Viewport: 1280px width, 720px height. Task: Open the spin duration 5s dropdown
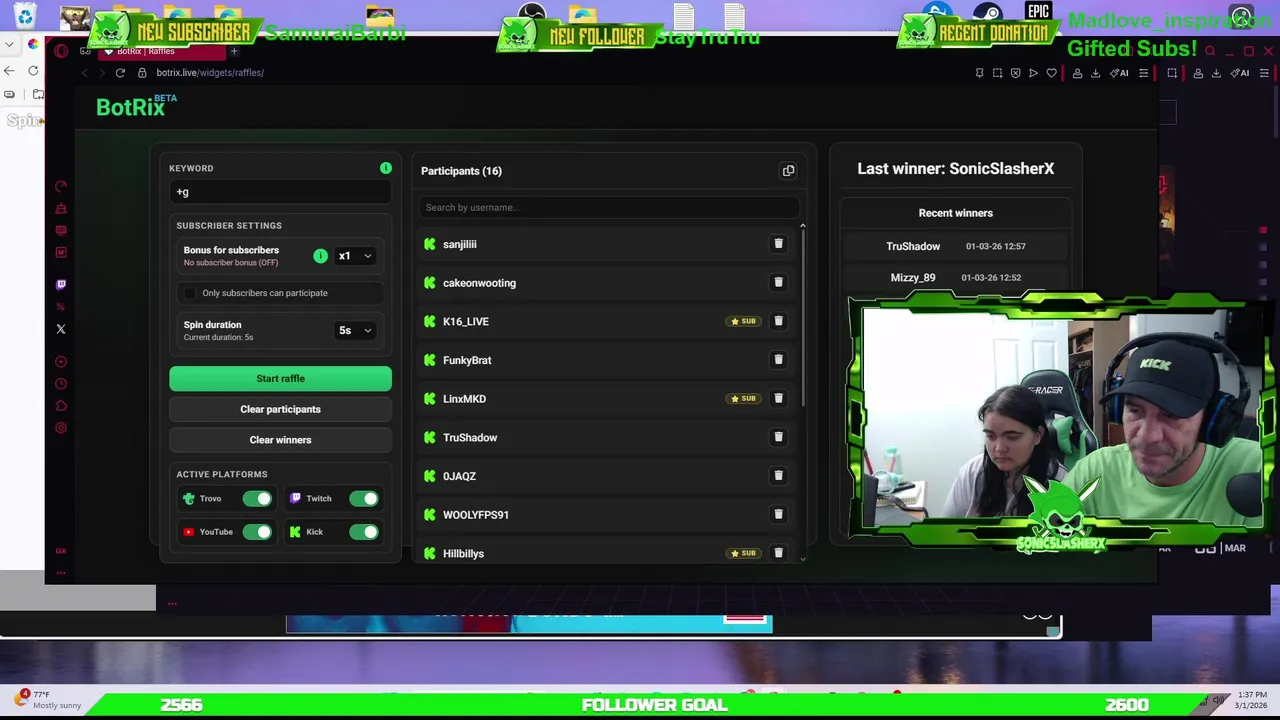click(355, 330)
